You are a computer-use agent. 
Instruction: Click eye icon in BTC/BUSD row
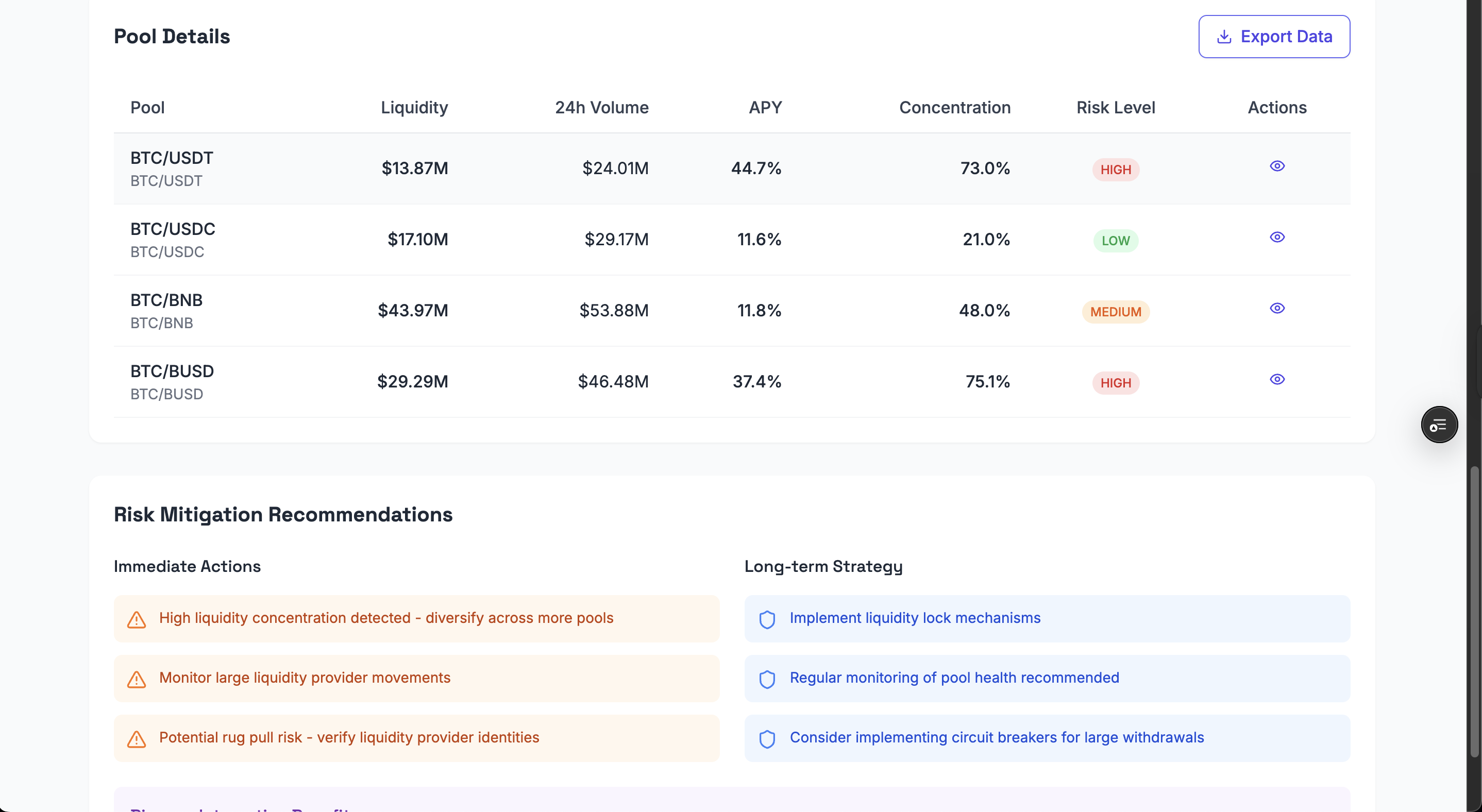pos(1276,380)
